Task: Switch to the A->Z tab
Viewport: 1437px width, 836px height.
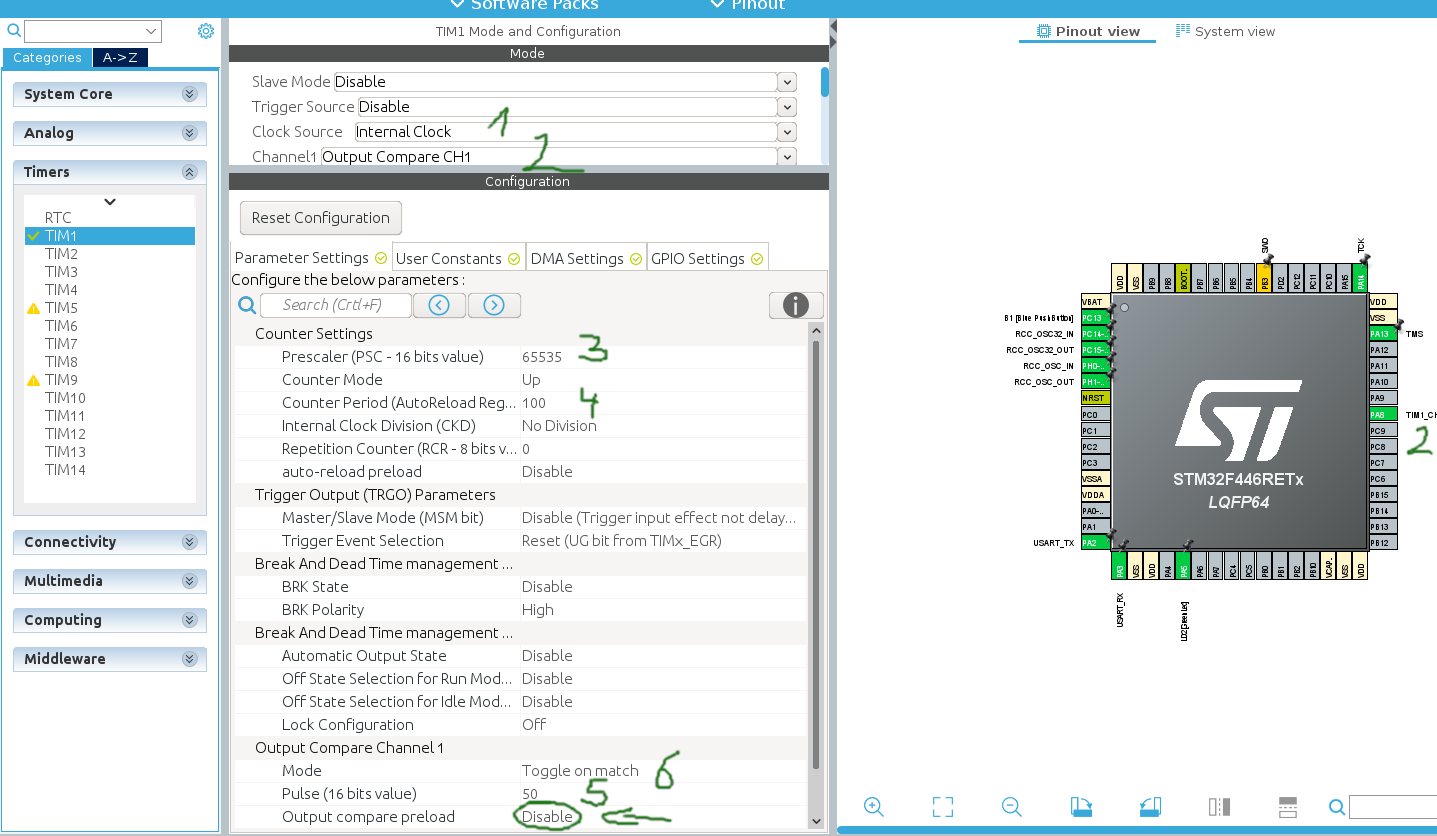Action: click(120, 58)
